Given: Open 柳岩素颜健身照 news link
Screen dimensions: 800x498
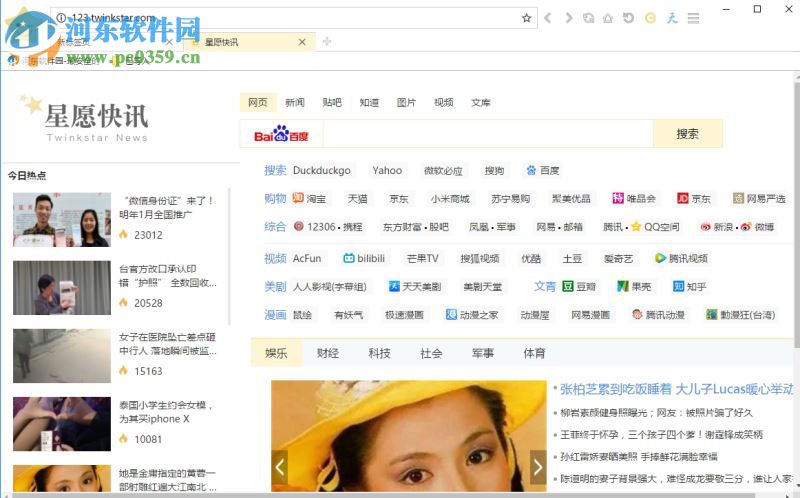Looking at the screenshot, I should click(656, 413).
